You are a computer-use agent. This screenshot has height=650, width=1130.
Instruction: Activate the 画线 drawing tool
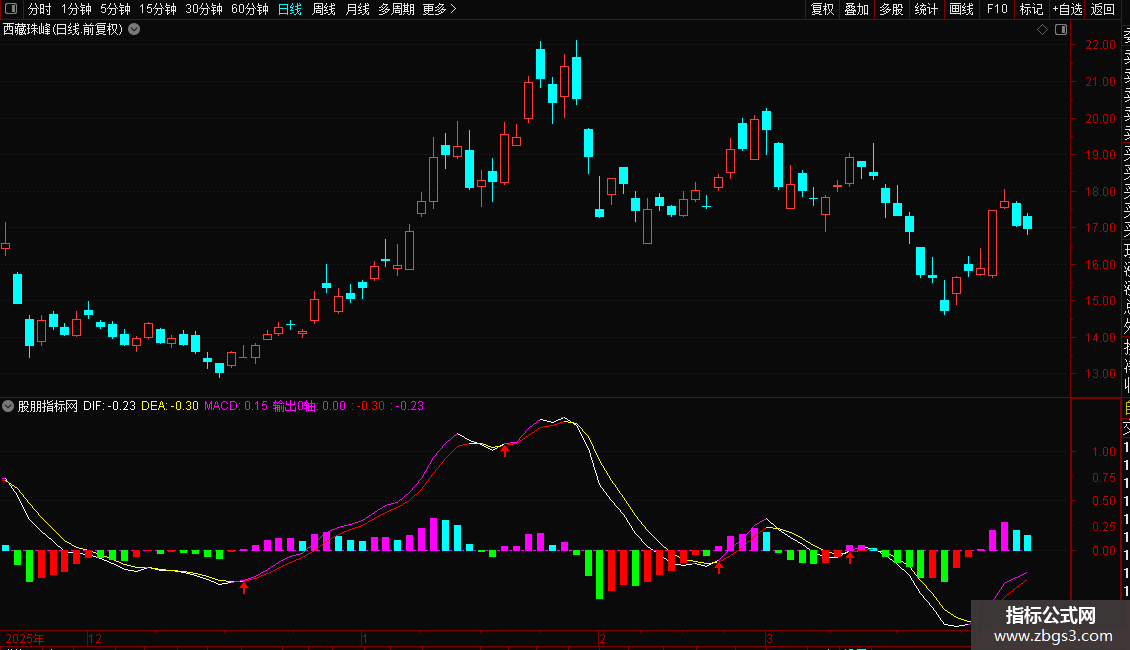point(961,9)
